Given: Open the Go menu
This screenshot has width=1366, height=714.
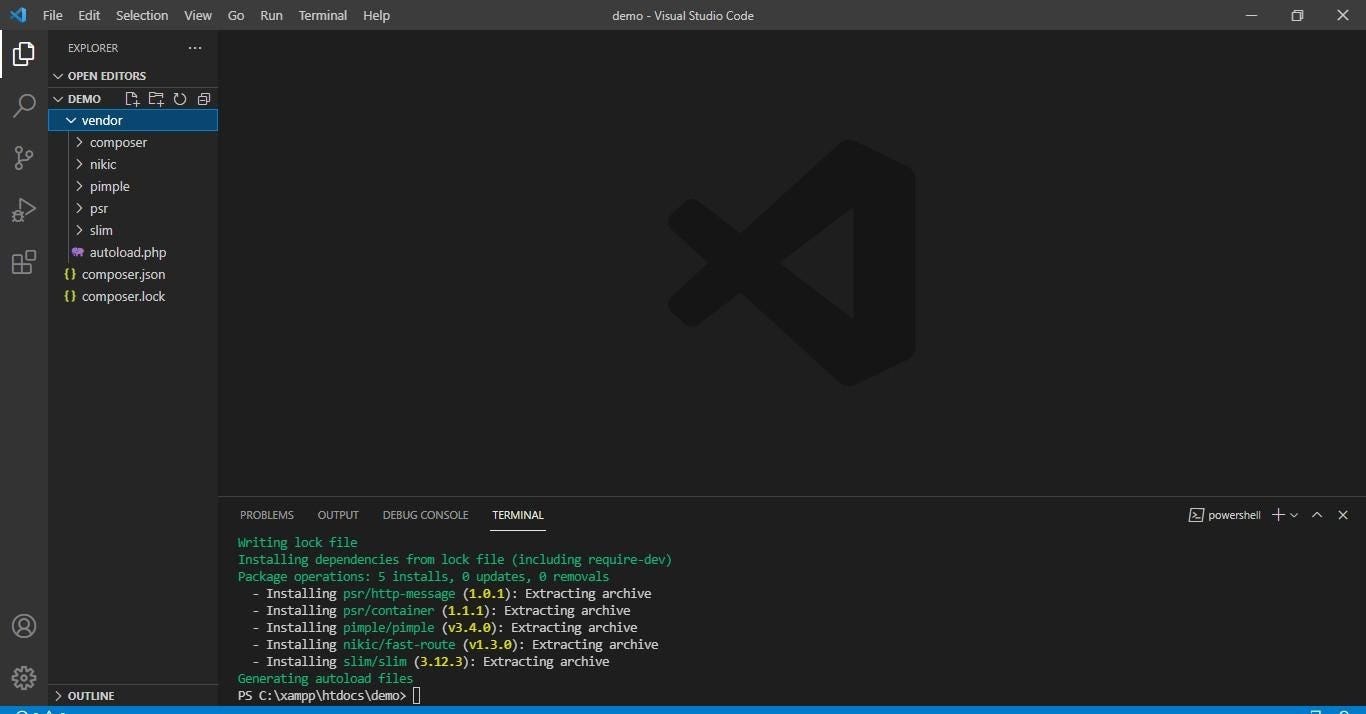Looking at the screenshot, I should tap(236, 15).
